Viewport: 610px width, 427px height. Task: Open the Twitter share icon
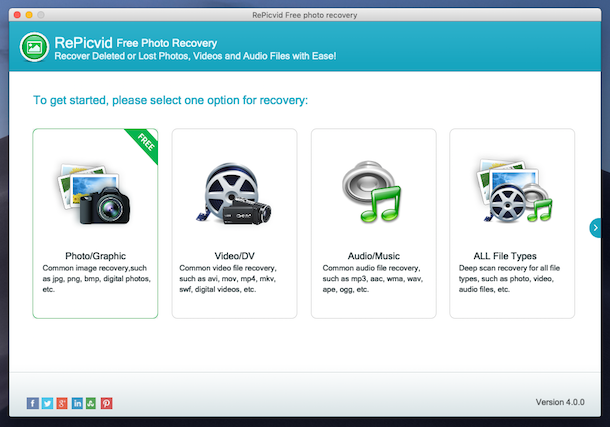[47, 403]
